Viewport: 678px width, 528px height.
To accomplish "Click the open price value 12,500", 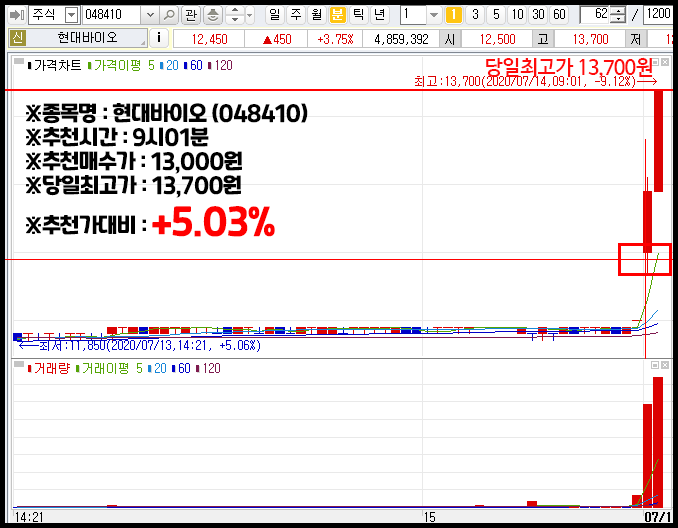I will point(497,39).
